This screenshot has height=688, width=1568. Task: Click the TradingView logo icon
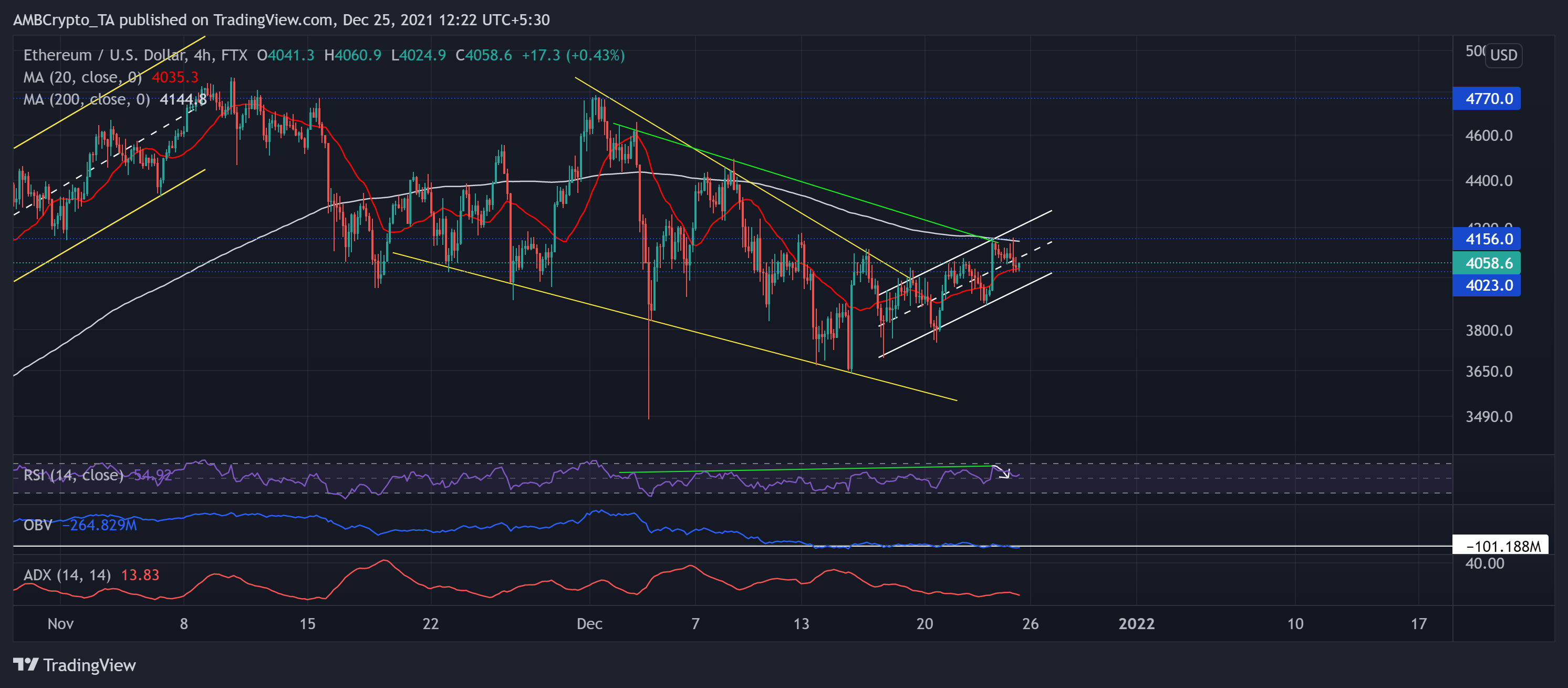tap(26, 664)
